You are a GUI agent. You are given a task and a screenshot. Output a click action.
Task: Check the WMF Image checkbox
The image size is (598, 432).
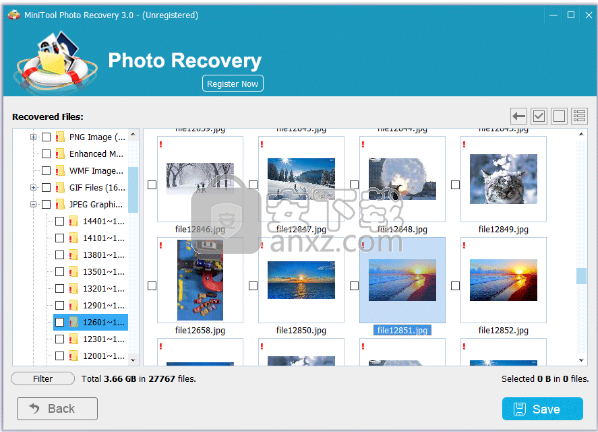[46, 170]
